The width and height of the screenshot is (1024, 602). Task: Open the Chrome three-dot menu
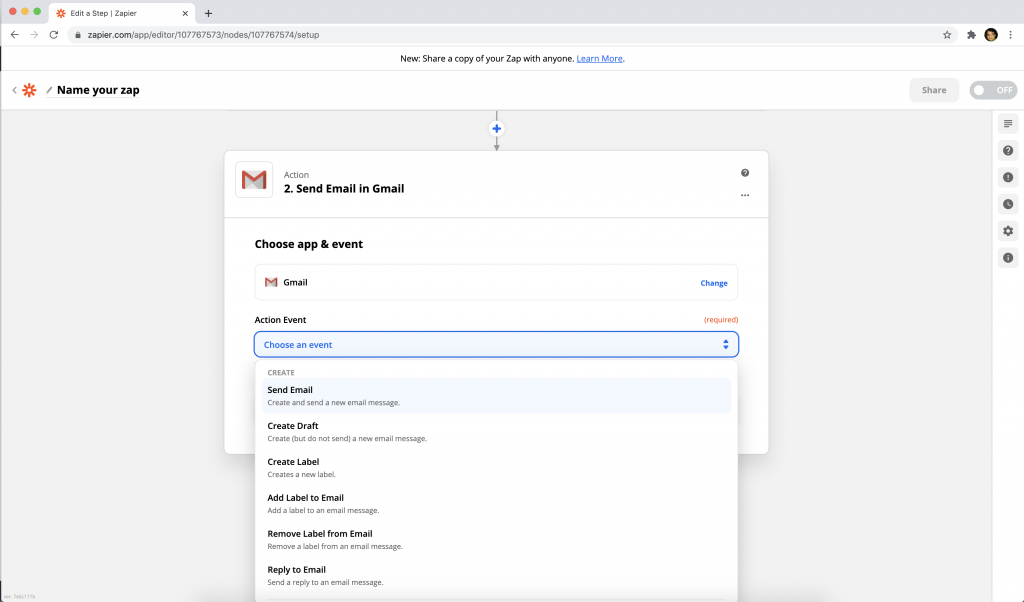point(1010,35)
